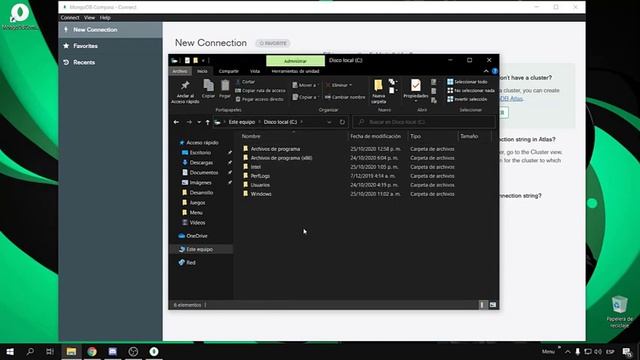This screenshot has width=640, height=360.
Task: Switch to details view icon in status bar
Action: coord(482,305)
